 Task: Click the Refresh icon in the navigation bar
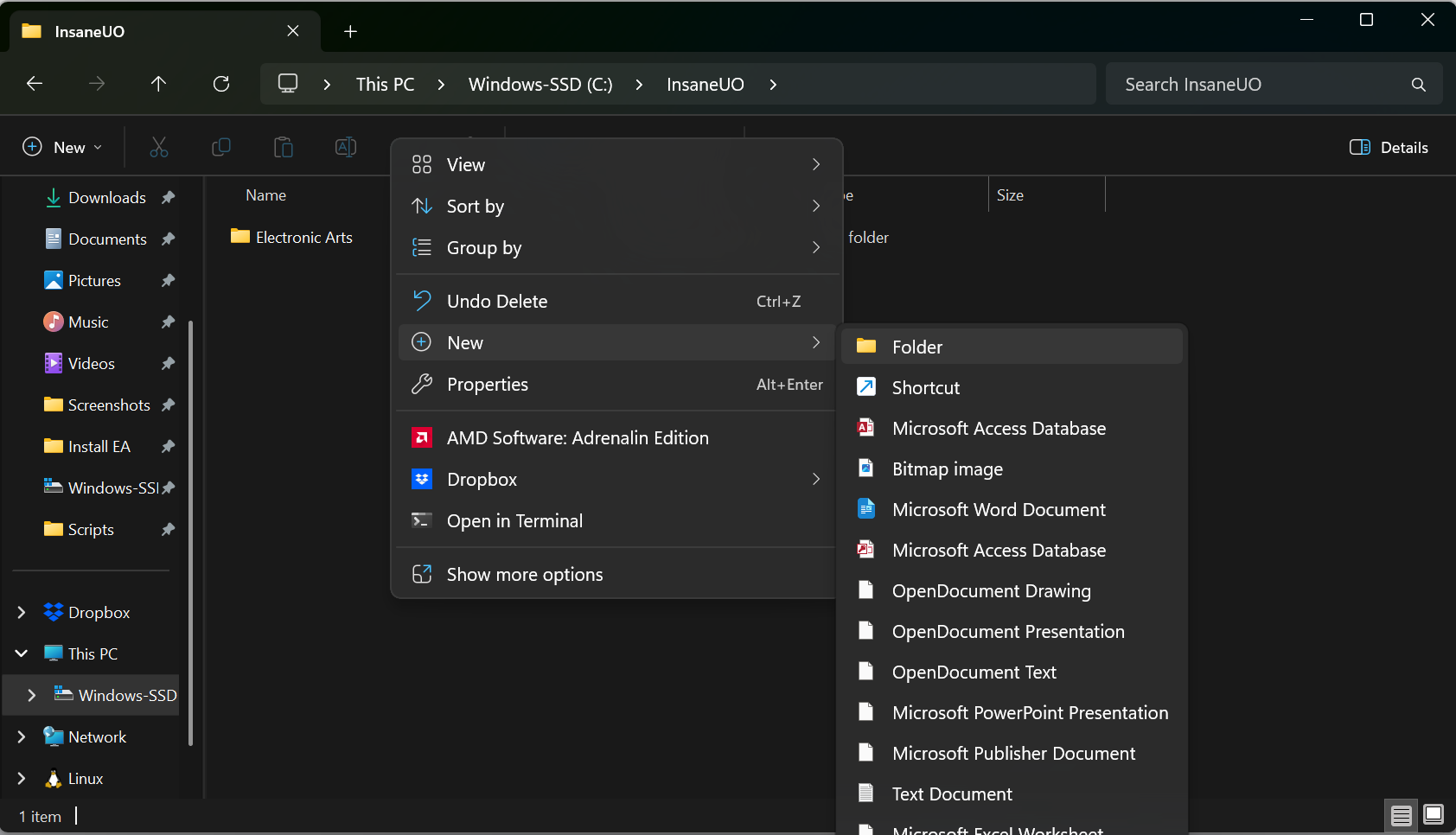coord(221,84)
